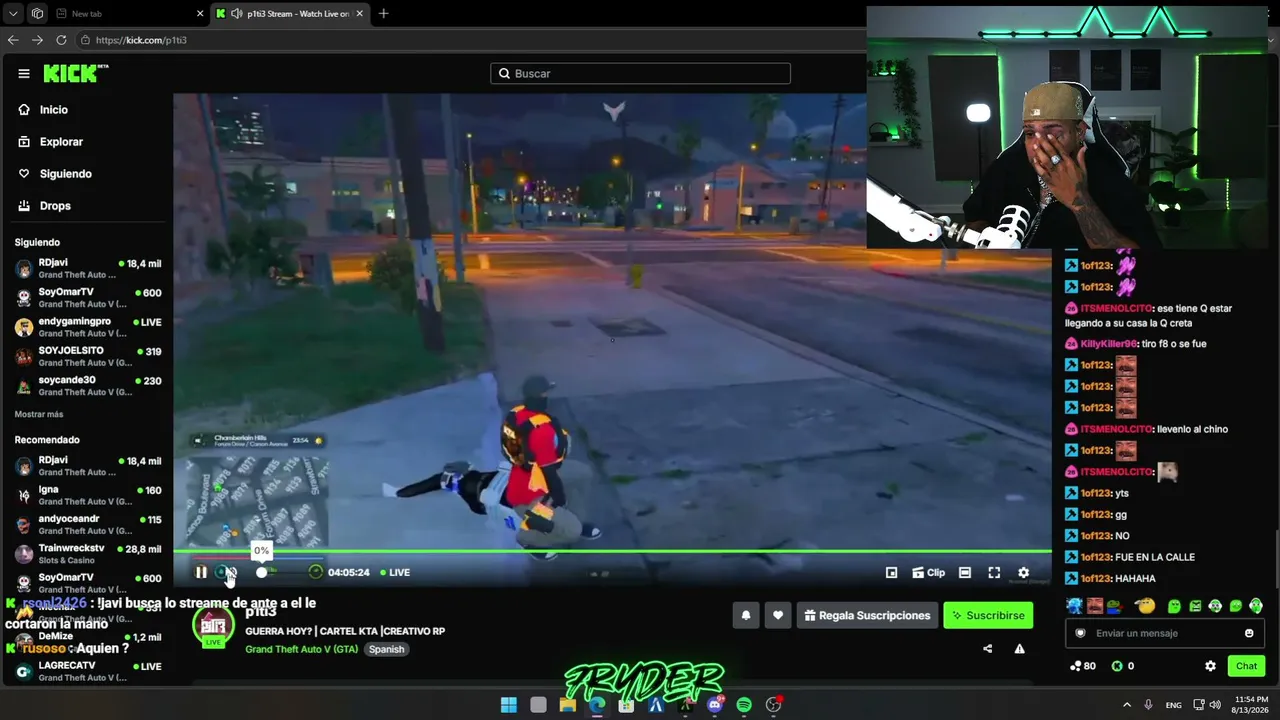This screenshot has width=1280, height=720.
Task: Toggle the notification bell for p1ti3
Action: (x=746, y=616)
